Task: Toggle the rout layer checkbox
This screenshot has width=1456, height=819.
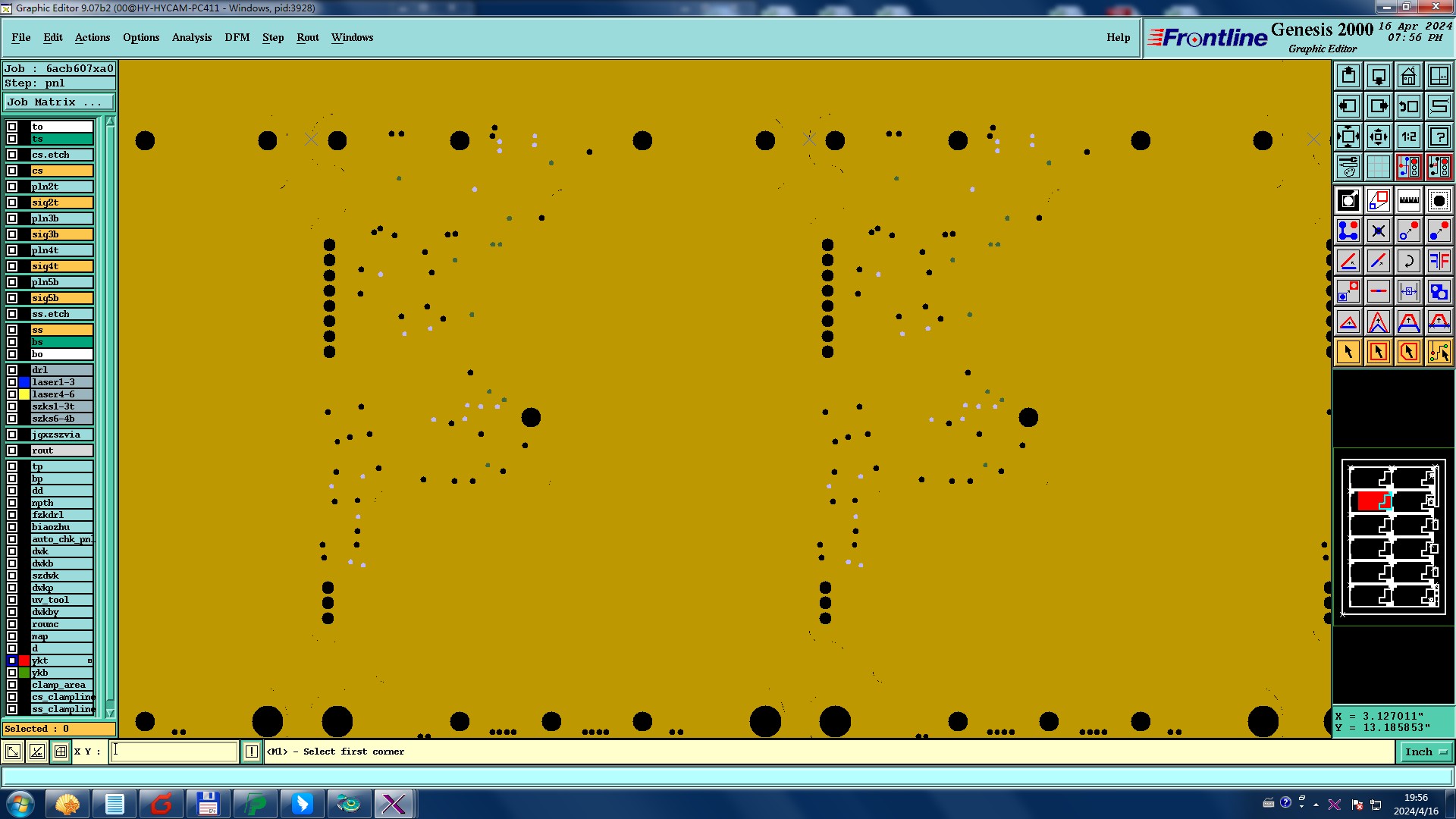Action: pyautogui.click(x=12, y=450)
